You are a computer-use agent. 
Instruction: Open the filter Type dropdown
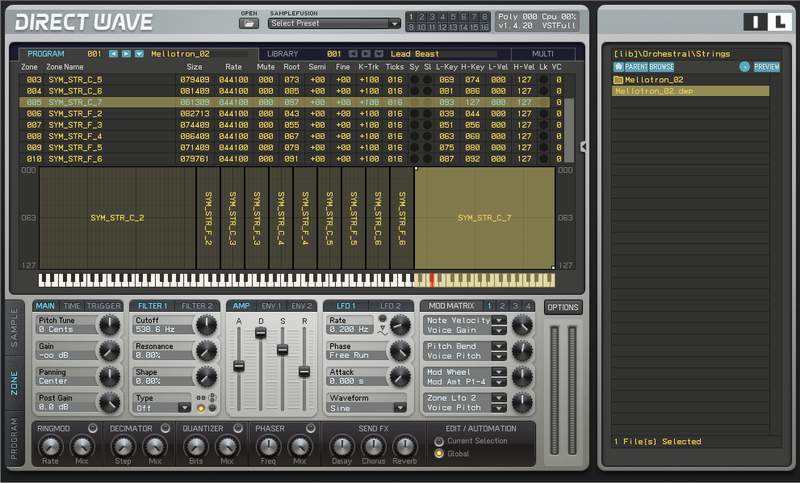click(184, 408)
